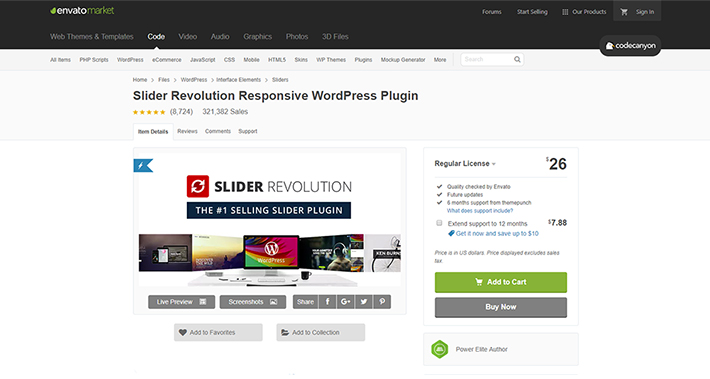Expand the Regular License dropdown
Screen dimensions: 710x379
(465, 163)
